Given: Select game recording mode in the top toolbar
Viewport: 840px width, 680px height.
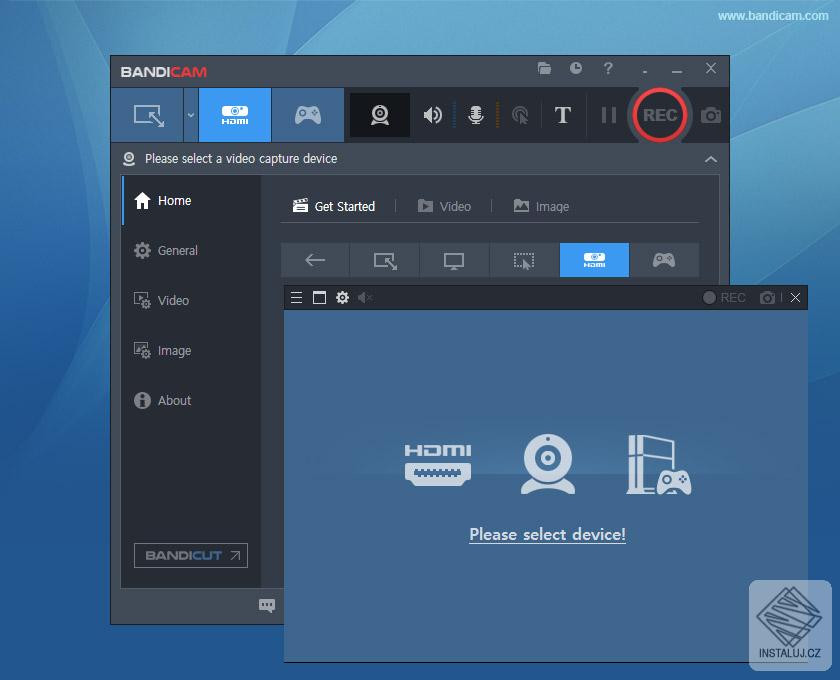Looking at the screenshot, I should (x=308, y=115).
